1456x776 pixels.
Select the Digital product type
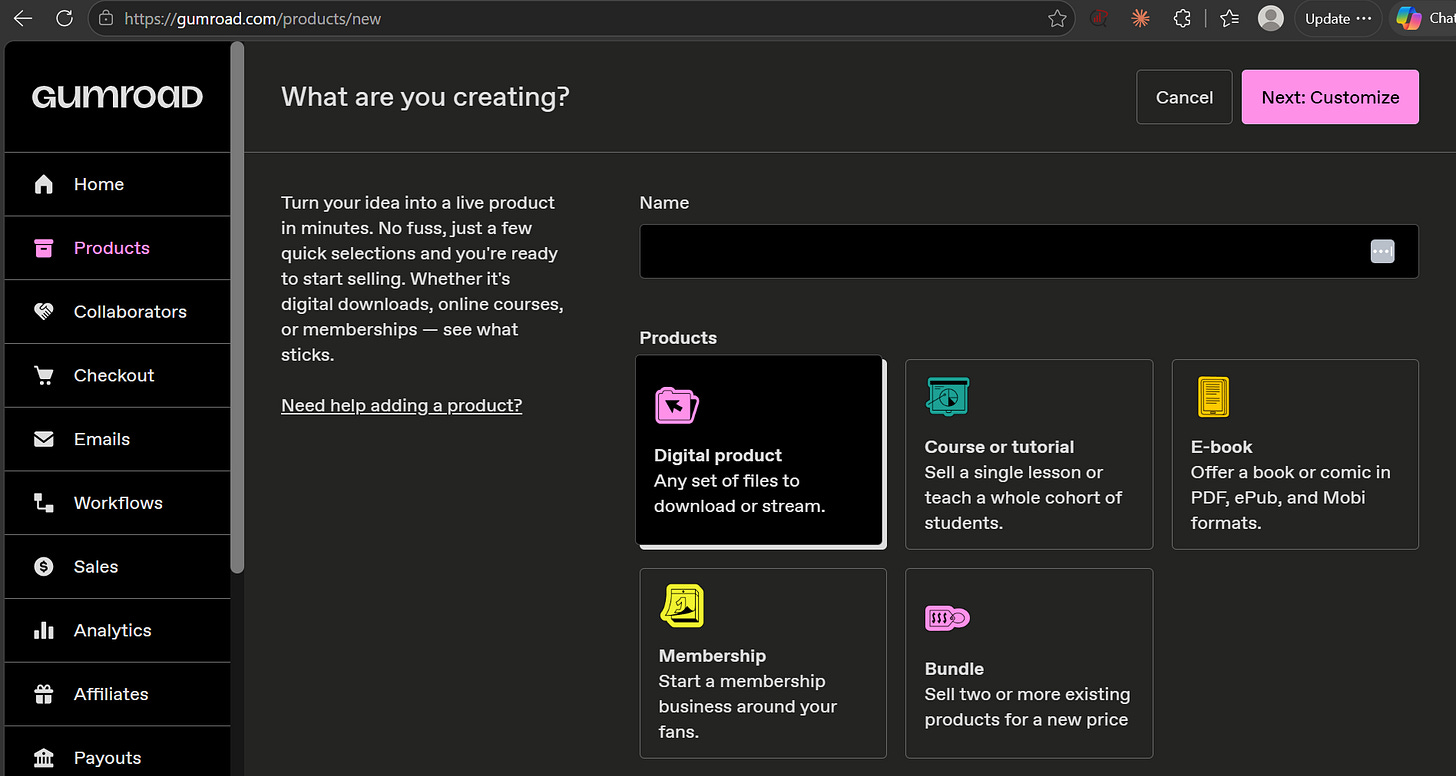tap(759, 451)
